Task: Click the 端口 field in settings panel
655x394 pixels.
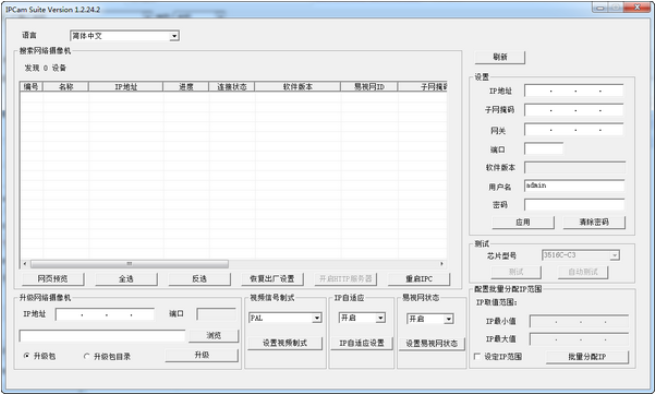Action: pos(543,149)
